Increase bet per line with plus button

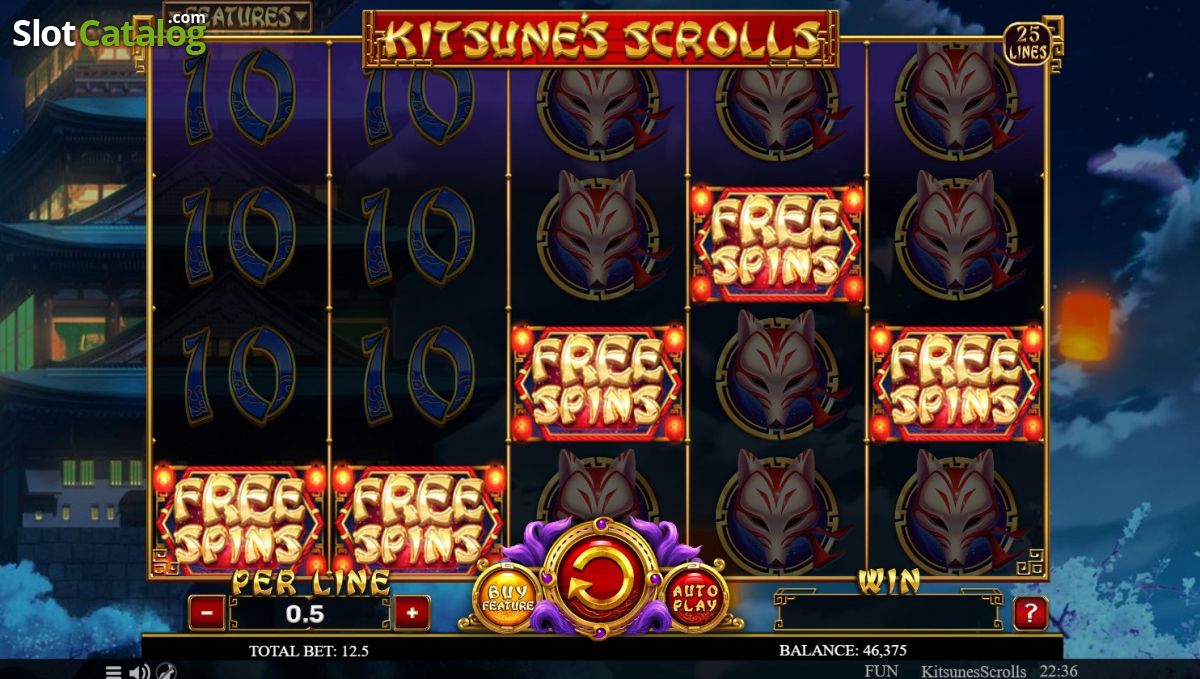pyautogui.click(x=412, y=612)
